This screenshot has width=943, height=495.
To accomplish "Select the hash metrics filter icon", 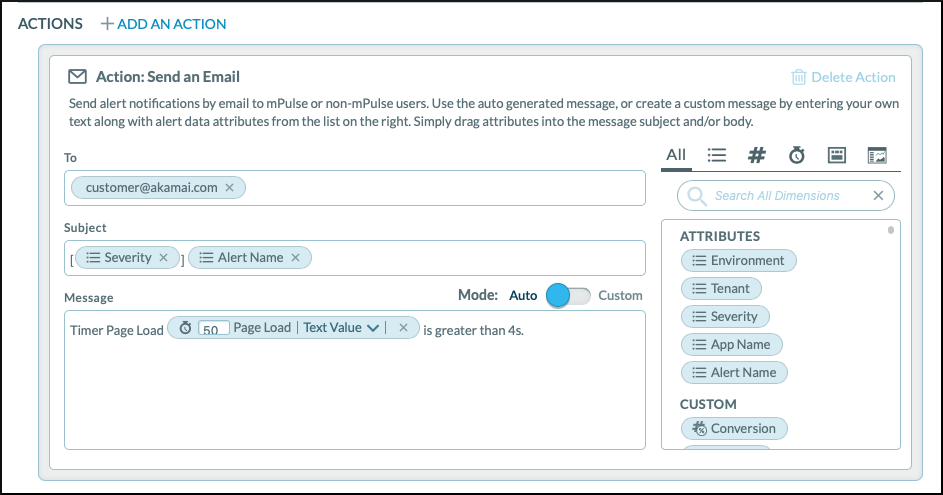I will click(x=757, y=155).
